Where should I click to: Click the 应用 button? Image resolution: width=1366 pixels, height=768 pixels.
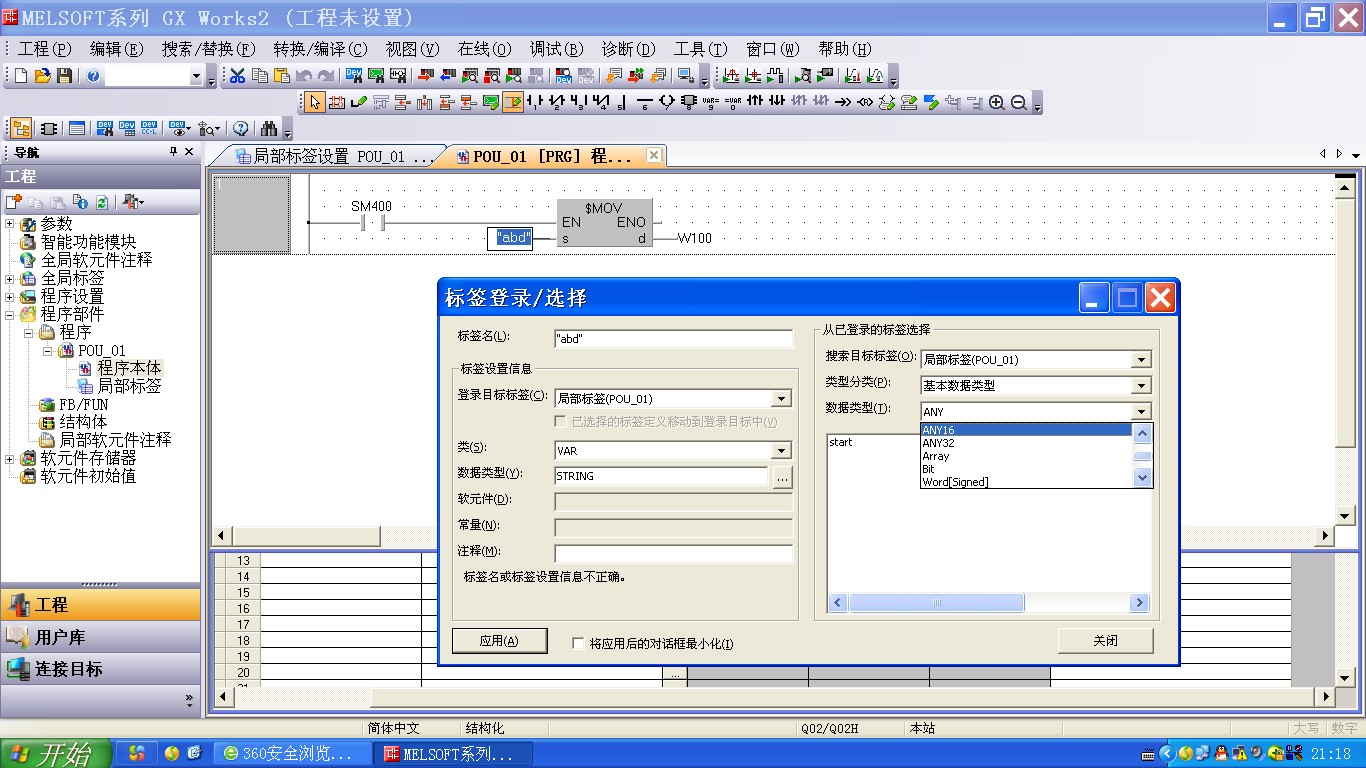(499, 641)
